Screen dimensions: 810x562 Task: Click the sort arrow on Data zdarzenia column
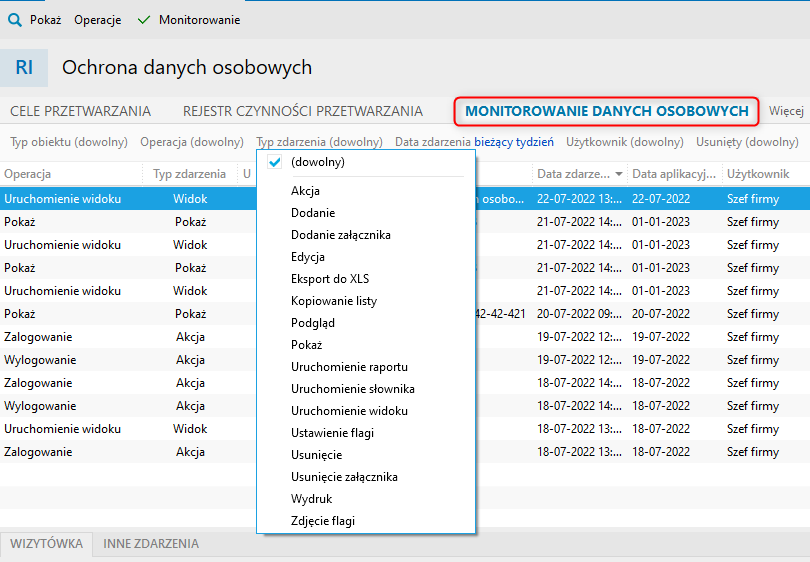(619, 174)
